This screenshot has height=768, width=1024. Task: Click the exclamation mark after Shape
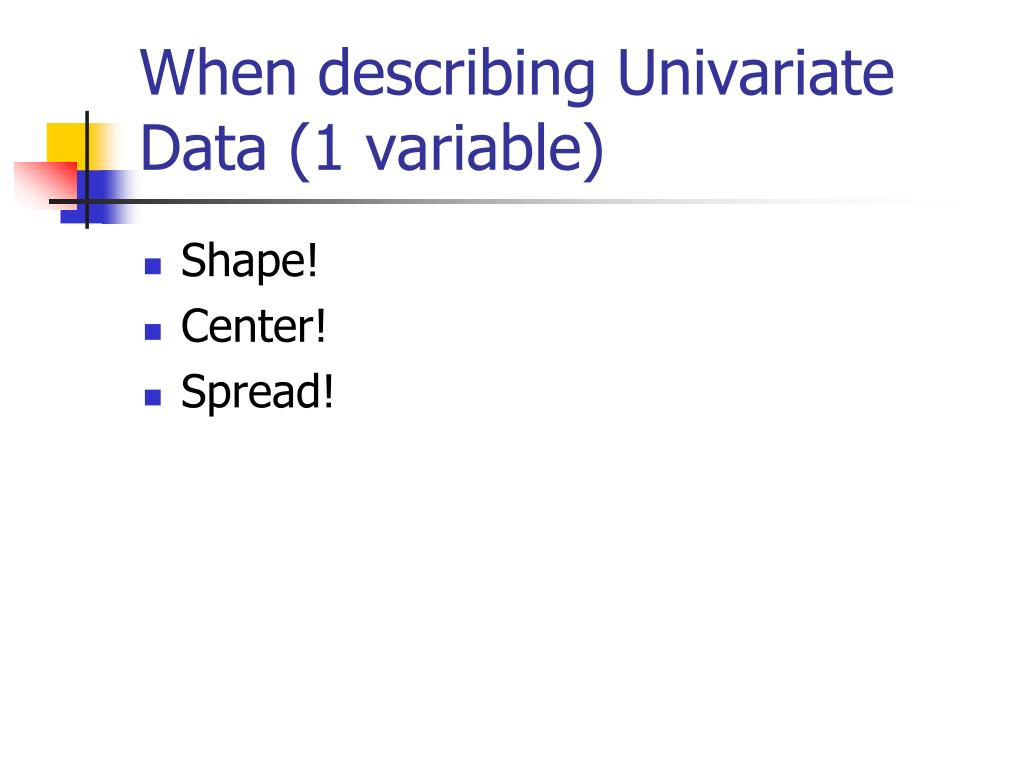311,259
